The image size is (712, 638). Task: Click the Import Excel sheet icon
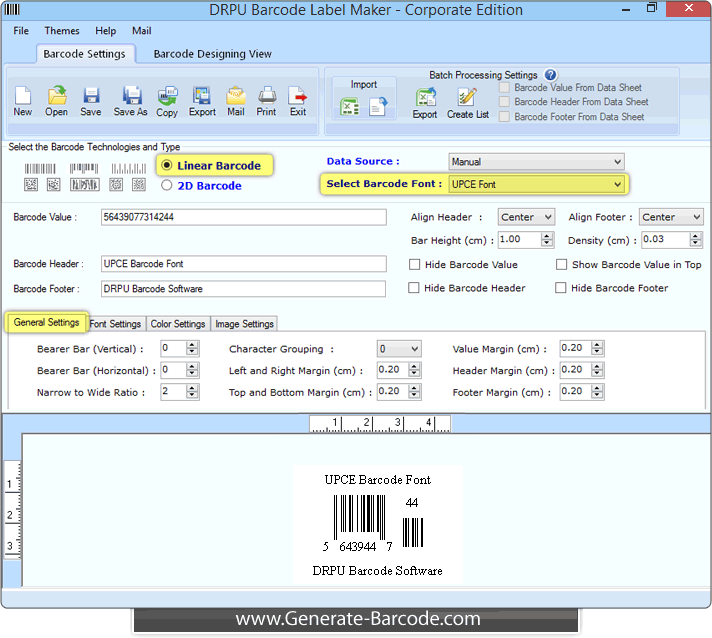tap(349, 108)
